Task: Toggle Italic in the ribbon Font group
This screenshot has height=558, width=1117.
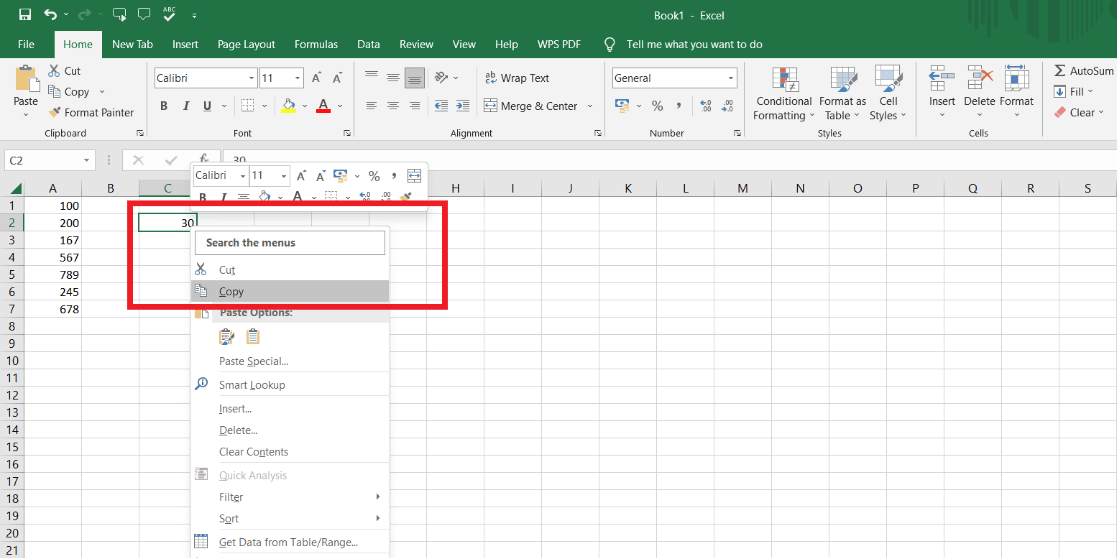Action: pos(186,106)
